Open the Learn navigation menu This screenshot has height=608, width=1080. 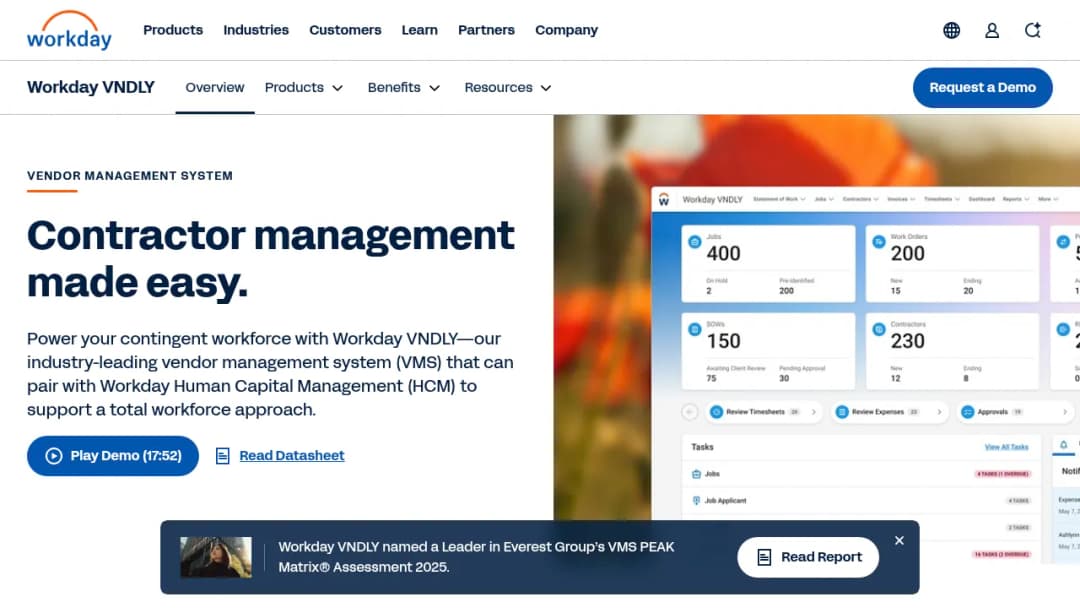tap(419, 30)
